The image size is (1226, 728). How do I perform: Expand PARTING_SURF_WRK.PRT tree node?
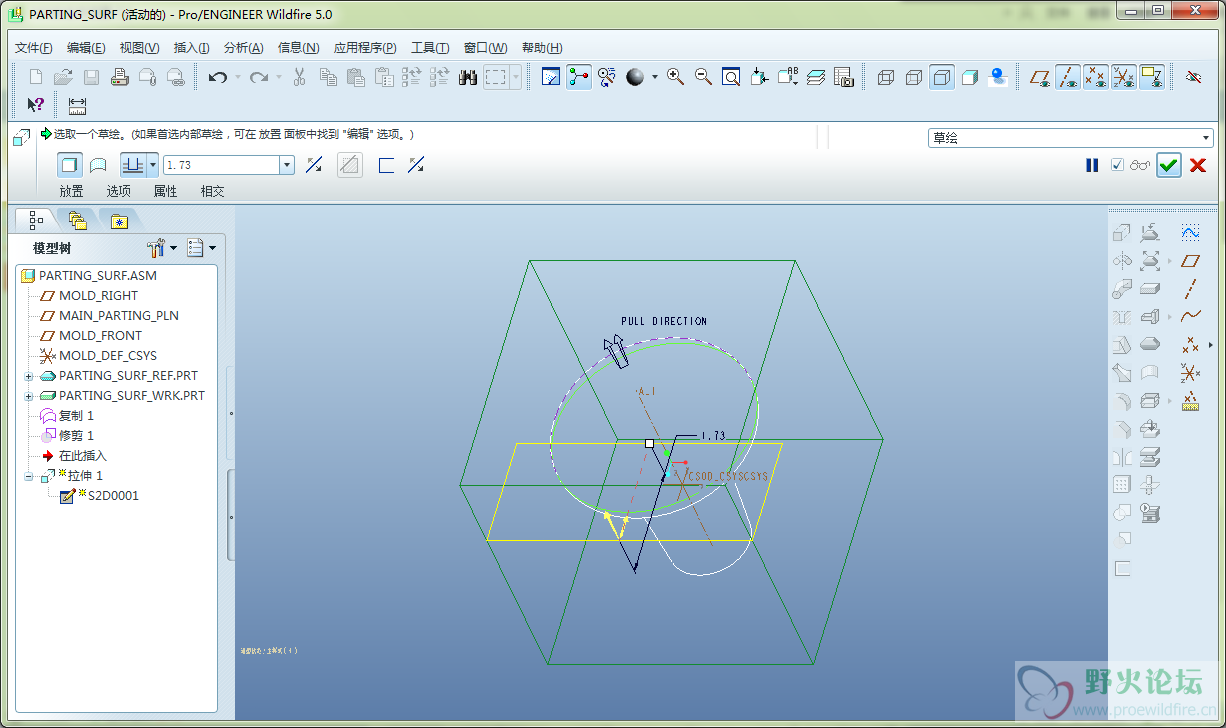29,396
